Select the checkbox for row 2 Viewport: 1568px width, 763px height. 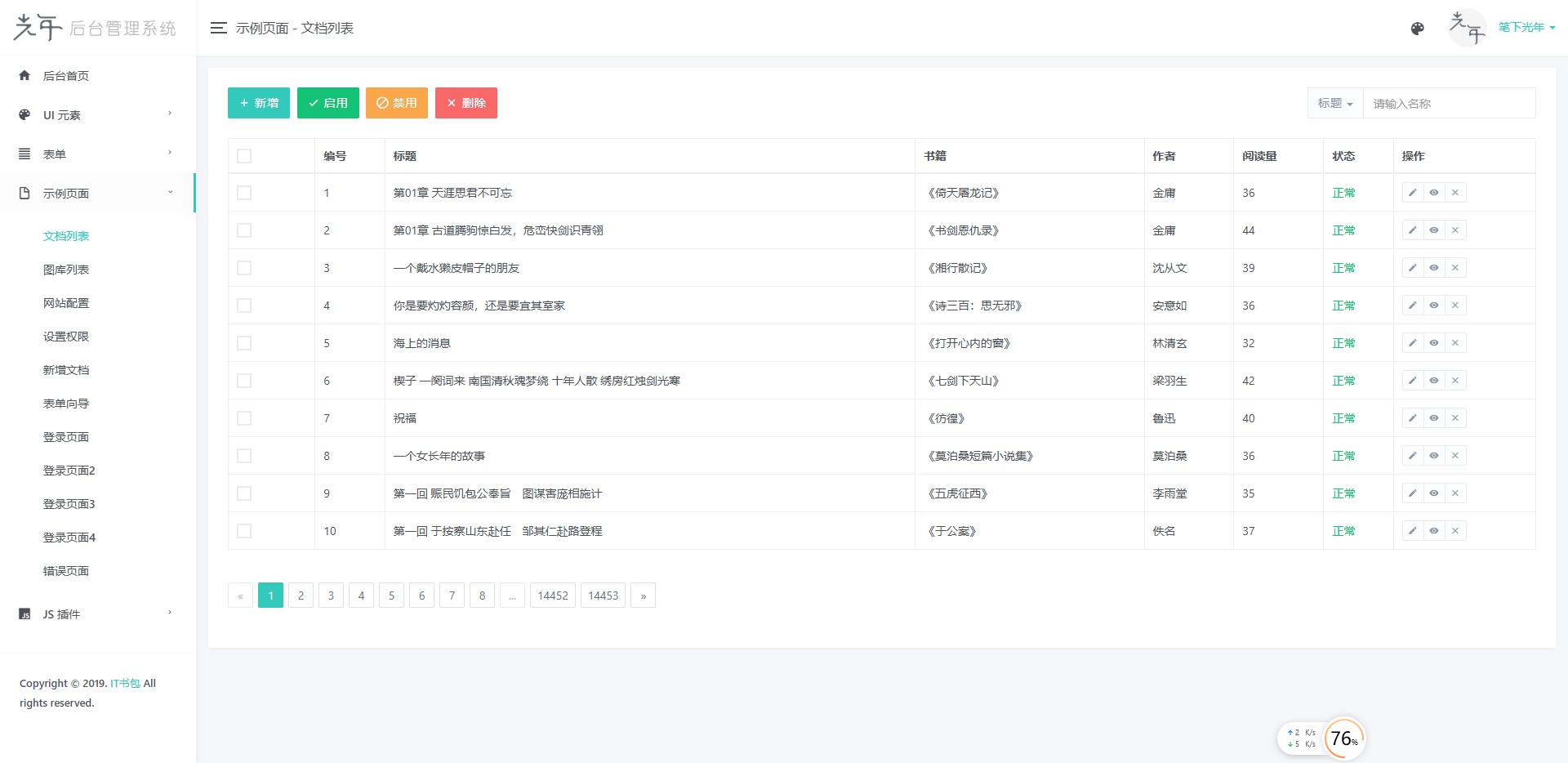[x=244, y=230]
